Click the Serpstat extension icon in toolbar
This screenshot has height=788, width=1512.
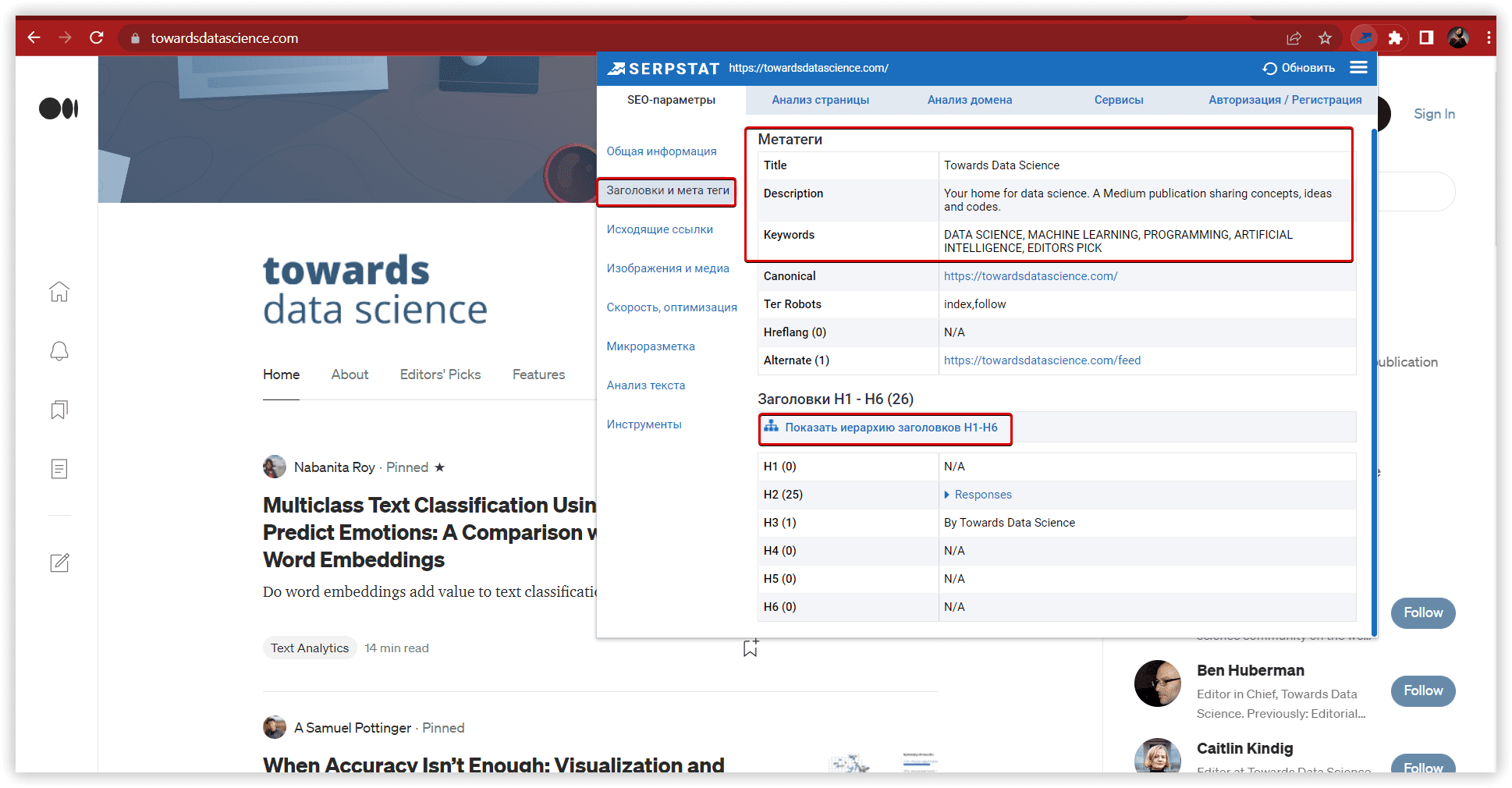click(1364, 37)
